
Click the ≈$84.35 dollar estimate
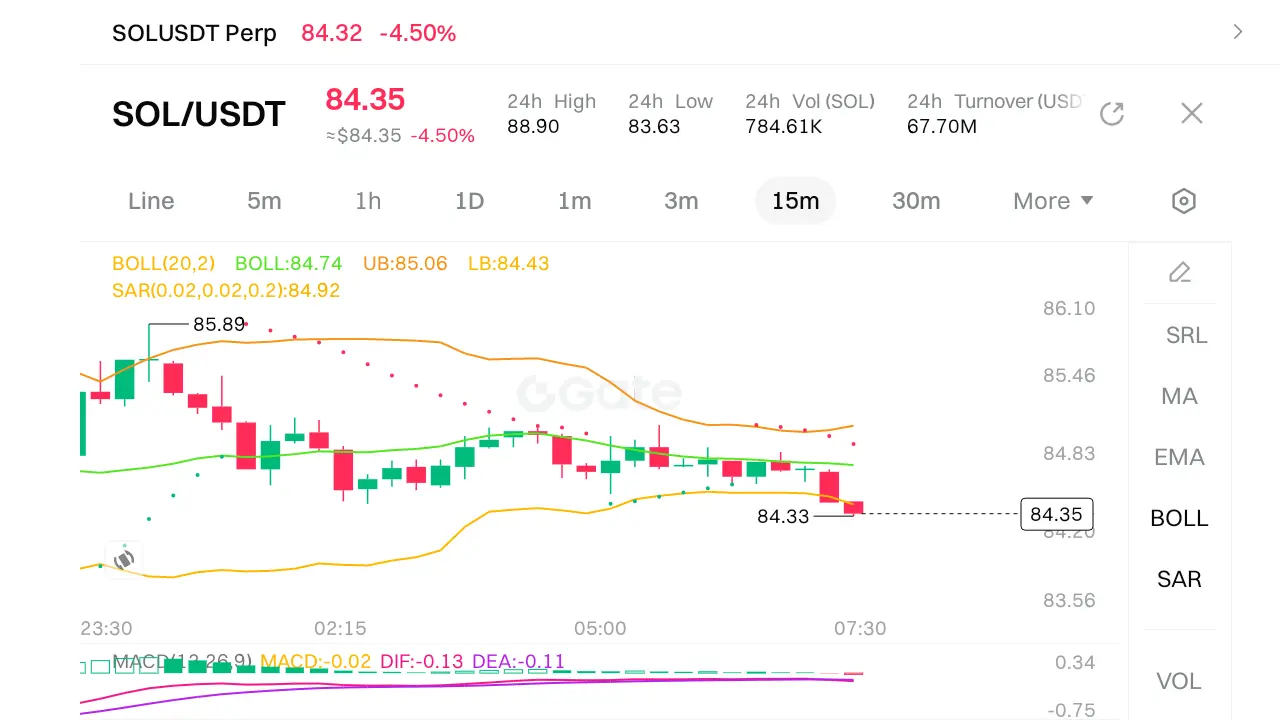[x=364, y=136]
